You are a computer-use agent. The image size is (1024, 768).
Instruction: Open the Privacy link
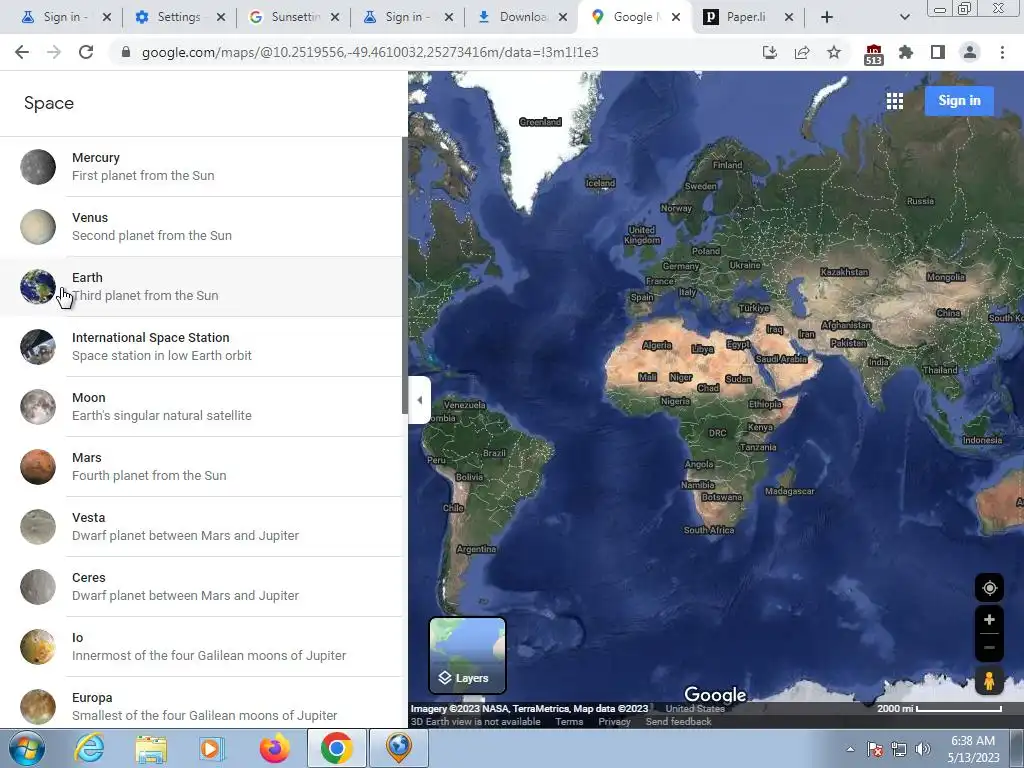point(614,722)
